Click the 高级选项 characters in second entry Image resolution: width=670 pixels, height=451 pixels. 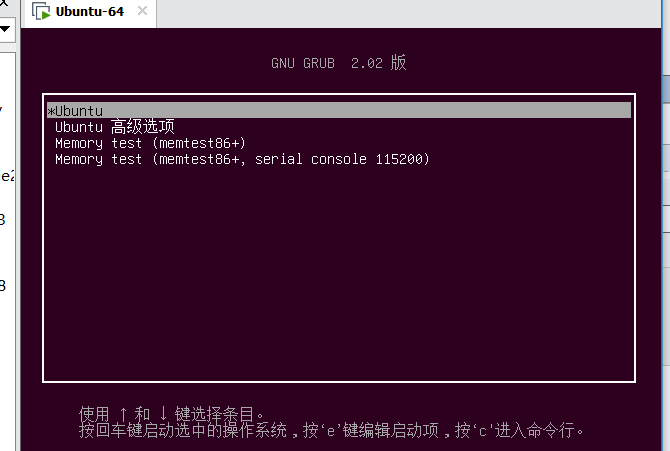point(143,126)
